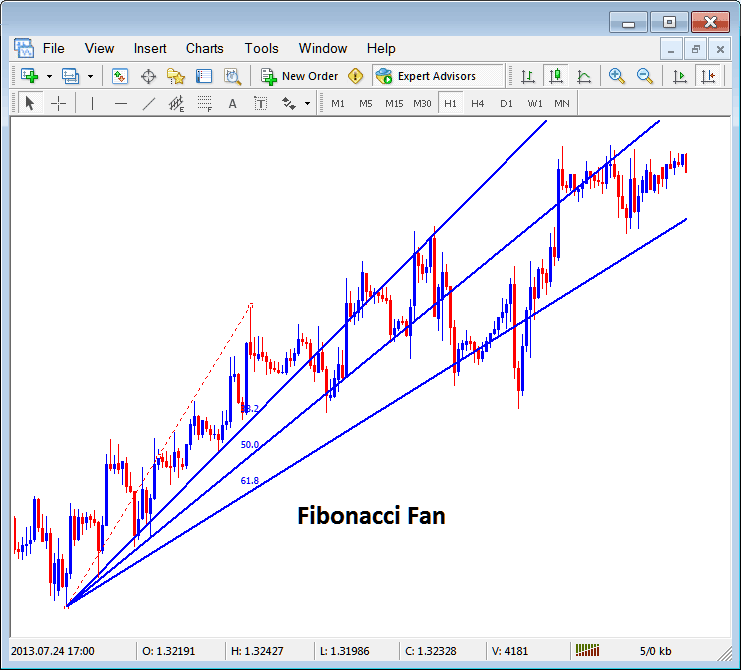Zoom out on the chart
This screenshot has height=670, width=741.
click(645, 76)
